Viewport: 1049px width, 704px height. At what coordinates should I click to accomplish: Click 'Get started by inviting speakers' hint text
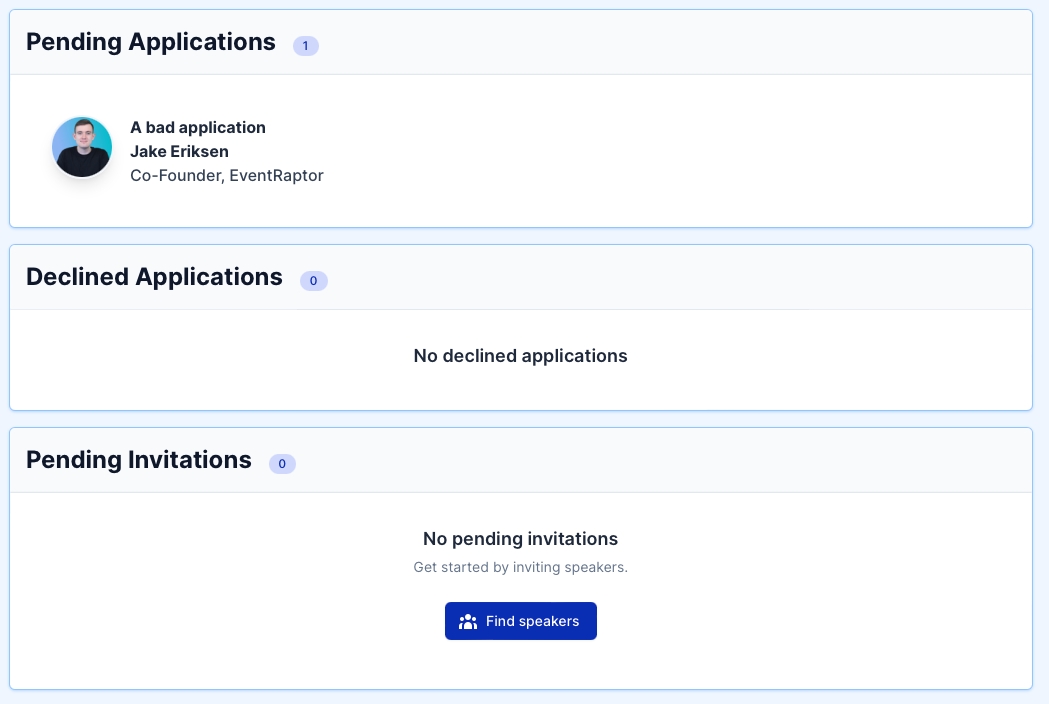(520, 567)
